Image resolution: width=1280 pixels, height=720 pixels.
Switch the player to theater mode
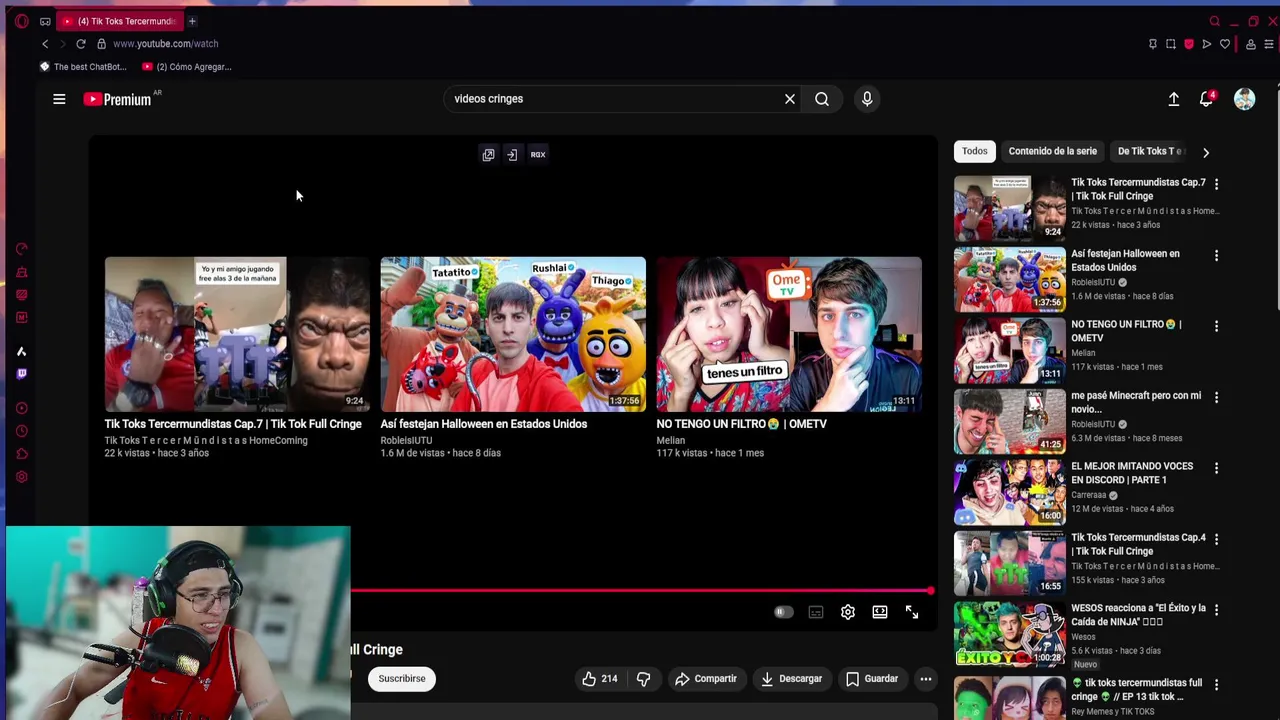point(880,612)
